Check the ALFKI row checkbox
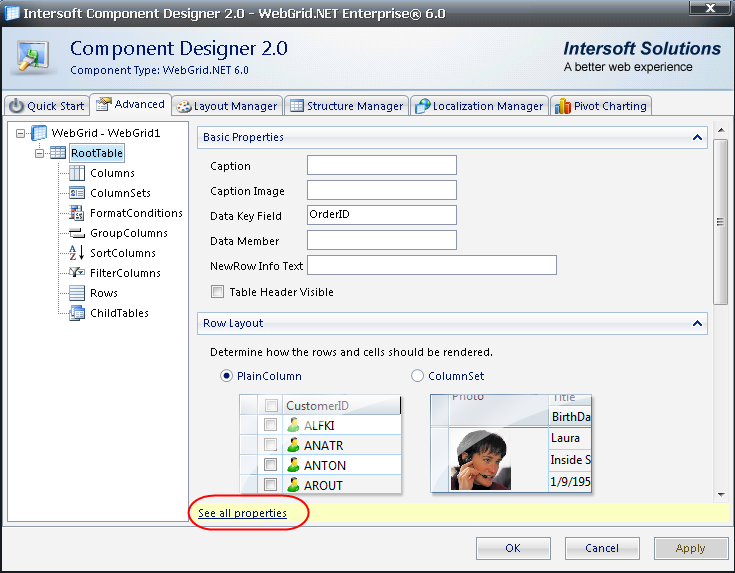The height and width of the screenshot is (573, 735). tap(270, 425)
